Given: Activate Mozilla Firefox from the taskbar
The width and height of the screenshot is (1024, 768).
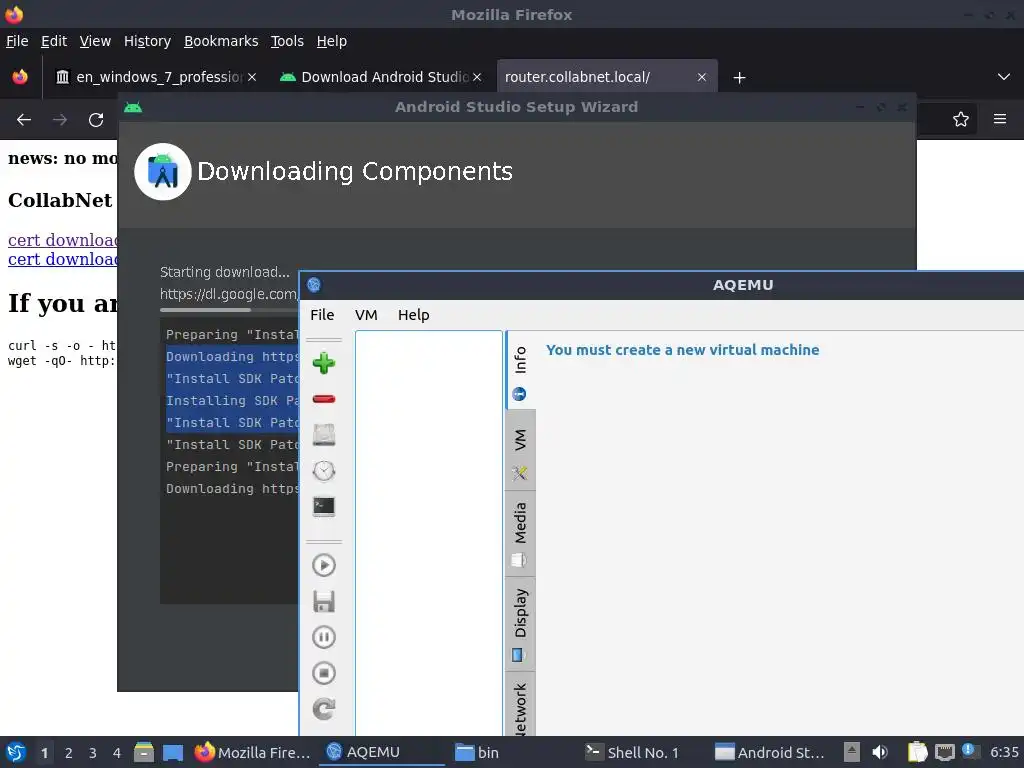Looking at the screenshot, I should pyautogui.click(x=253, y=752).
